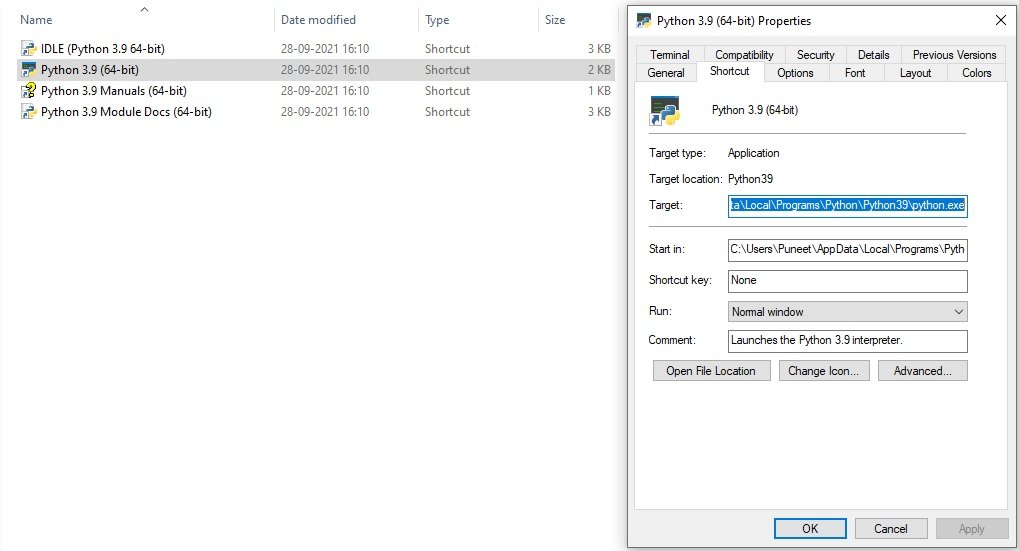Select Python 3.9 Module Docs (64-bit) name
The height and width of the screenshot is (551, 1019).
pyautogui.click(x=126, y=112)
